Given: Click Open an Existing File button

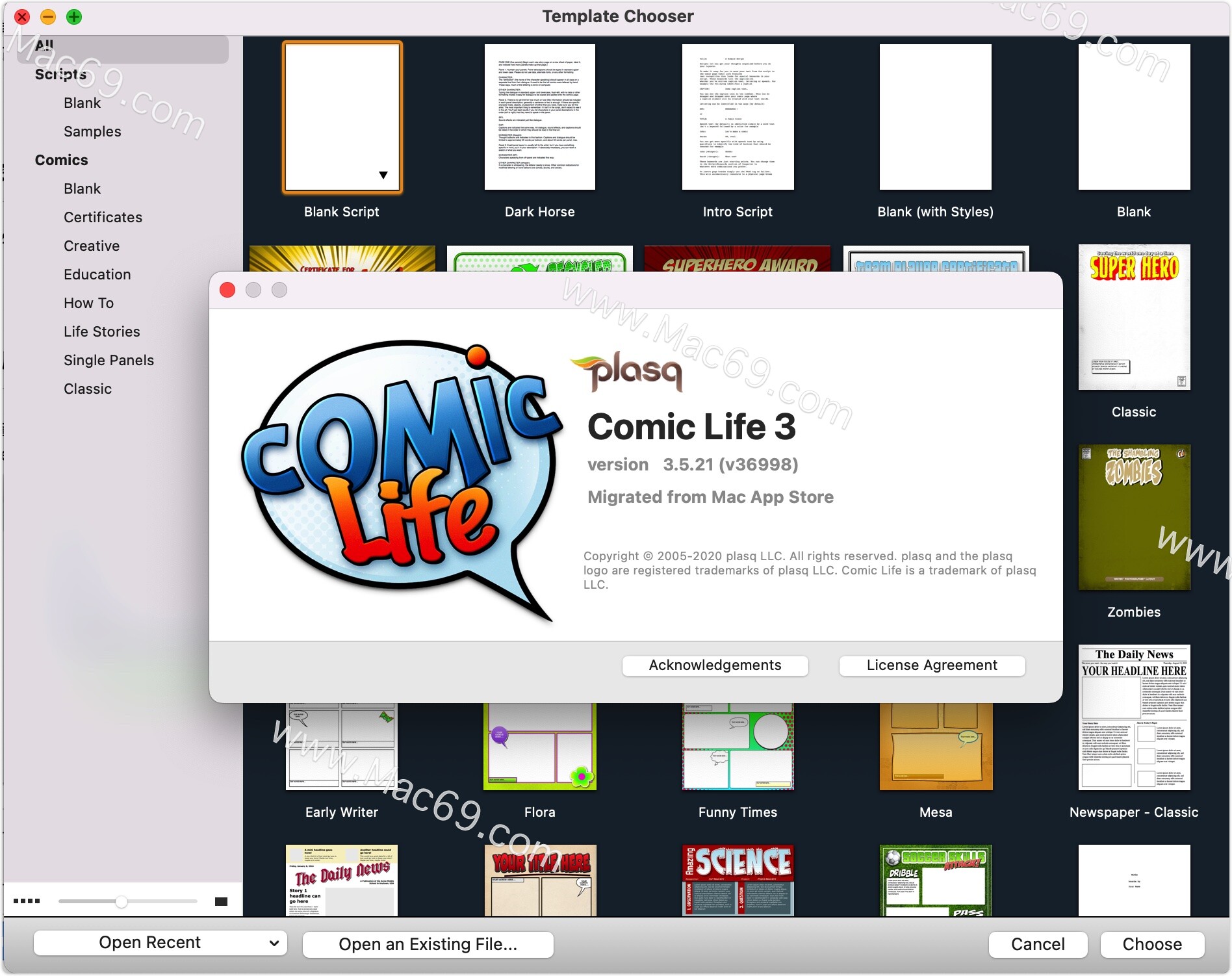Looking at the screenshot, I should (428, 944).
